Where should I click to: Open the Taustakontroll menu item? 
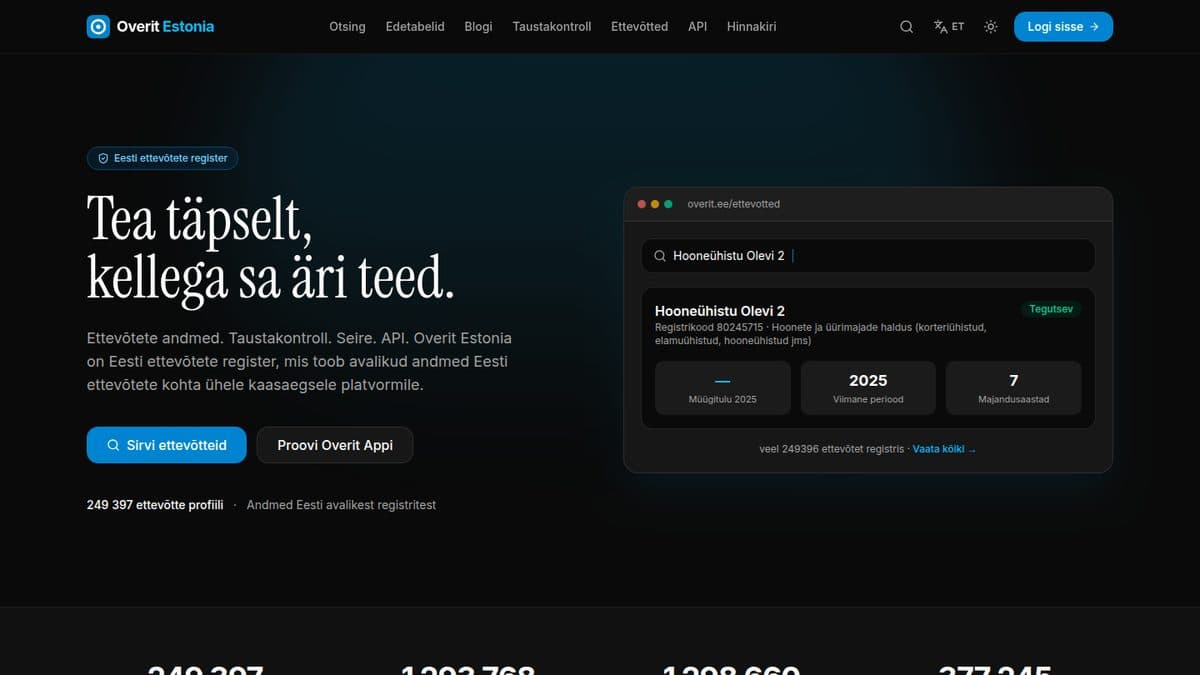(x=552, y=27)
